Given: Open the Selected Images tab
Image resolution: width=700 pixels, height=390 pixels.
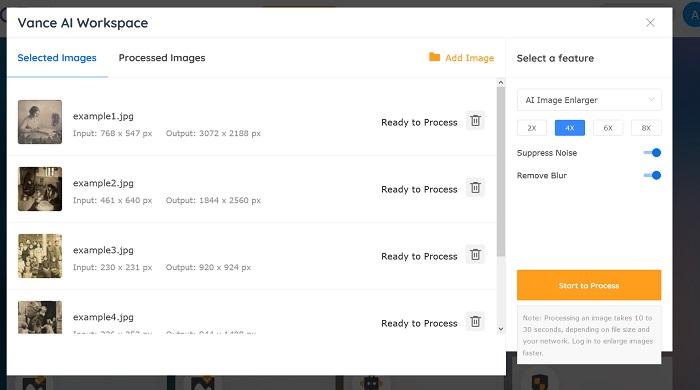Looking at the screenshot, I should pyautogui.click(x=57, y=58).
